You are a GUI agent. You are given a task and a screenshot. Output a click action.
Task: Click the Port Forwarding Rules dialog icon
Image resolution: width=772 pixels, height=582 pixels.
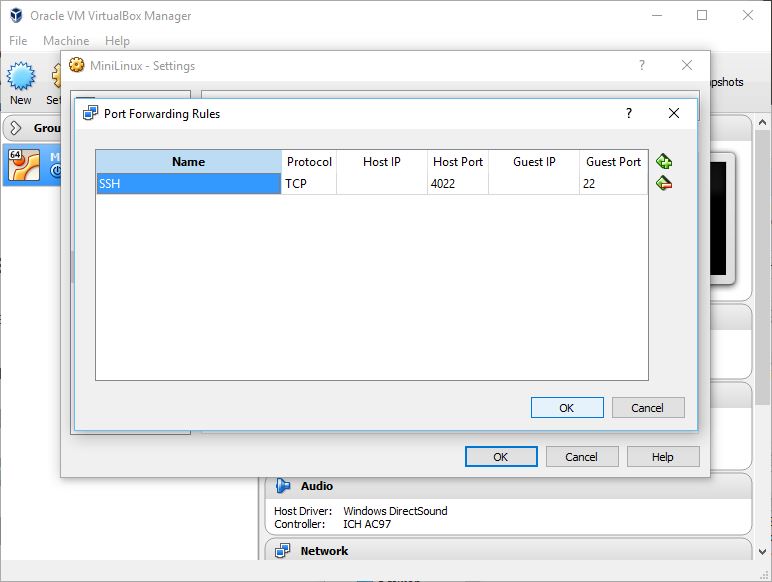point(90,113)
